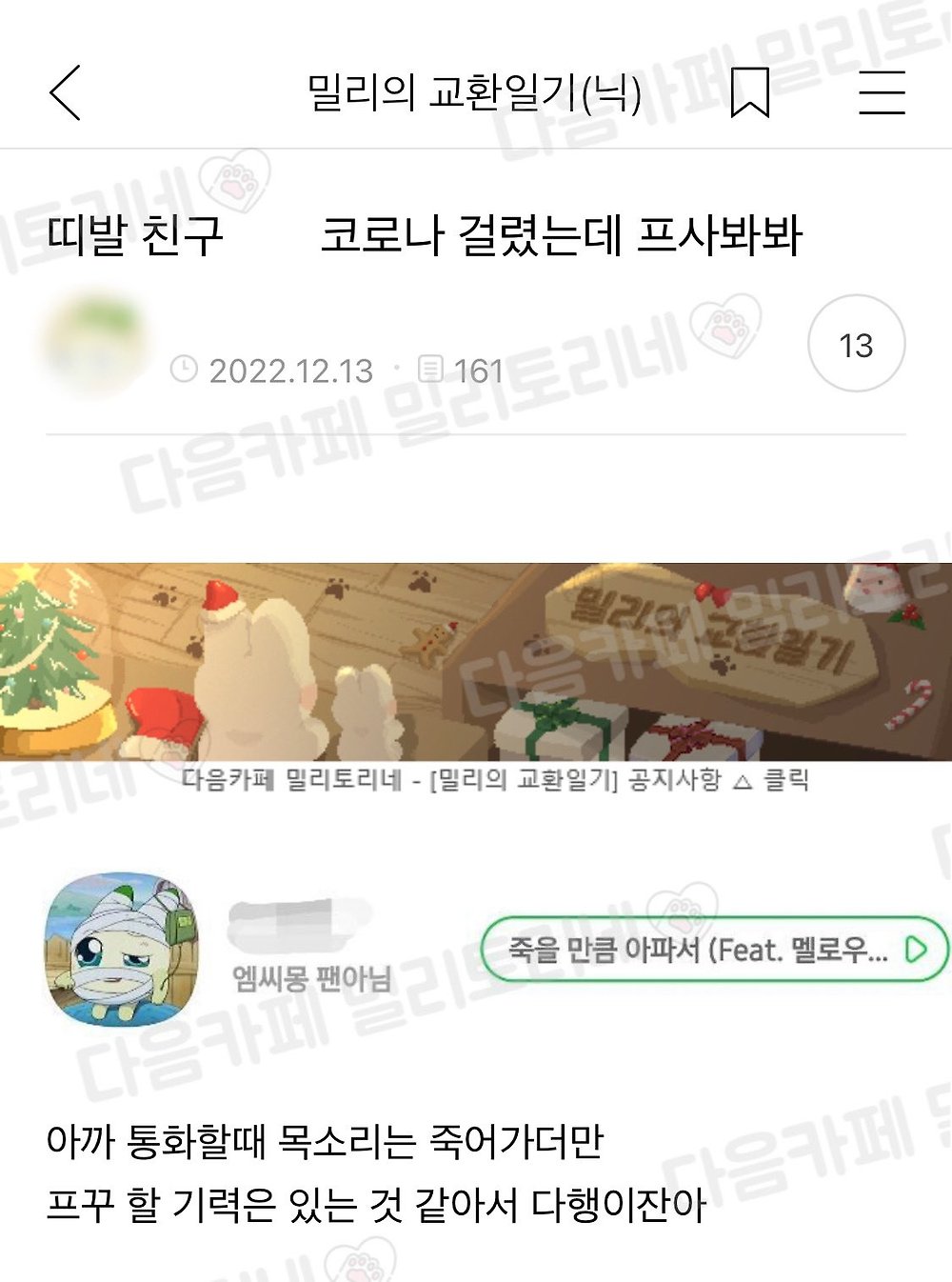The height and width of the screenshot is (1282, 952).
Task: Open the Christmas banner notice image
Action: pyautogui.click(x=476, y=661)
